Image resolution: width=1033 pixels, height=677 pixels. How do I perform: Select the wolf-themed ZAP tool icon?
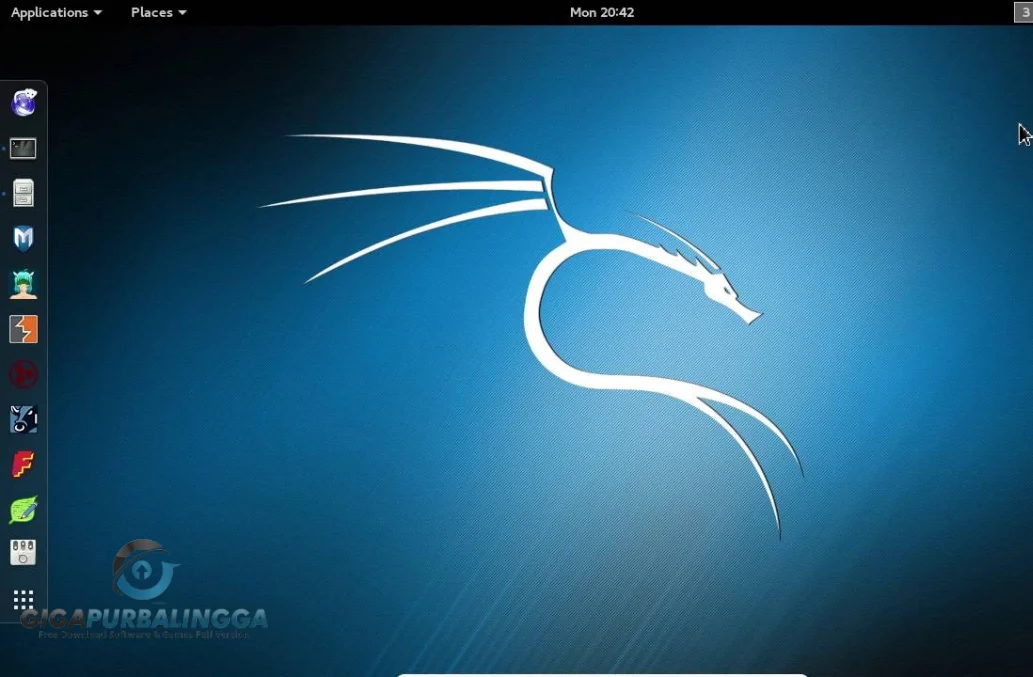click(22, 419)
